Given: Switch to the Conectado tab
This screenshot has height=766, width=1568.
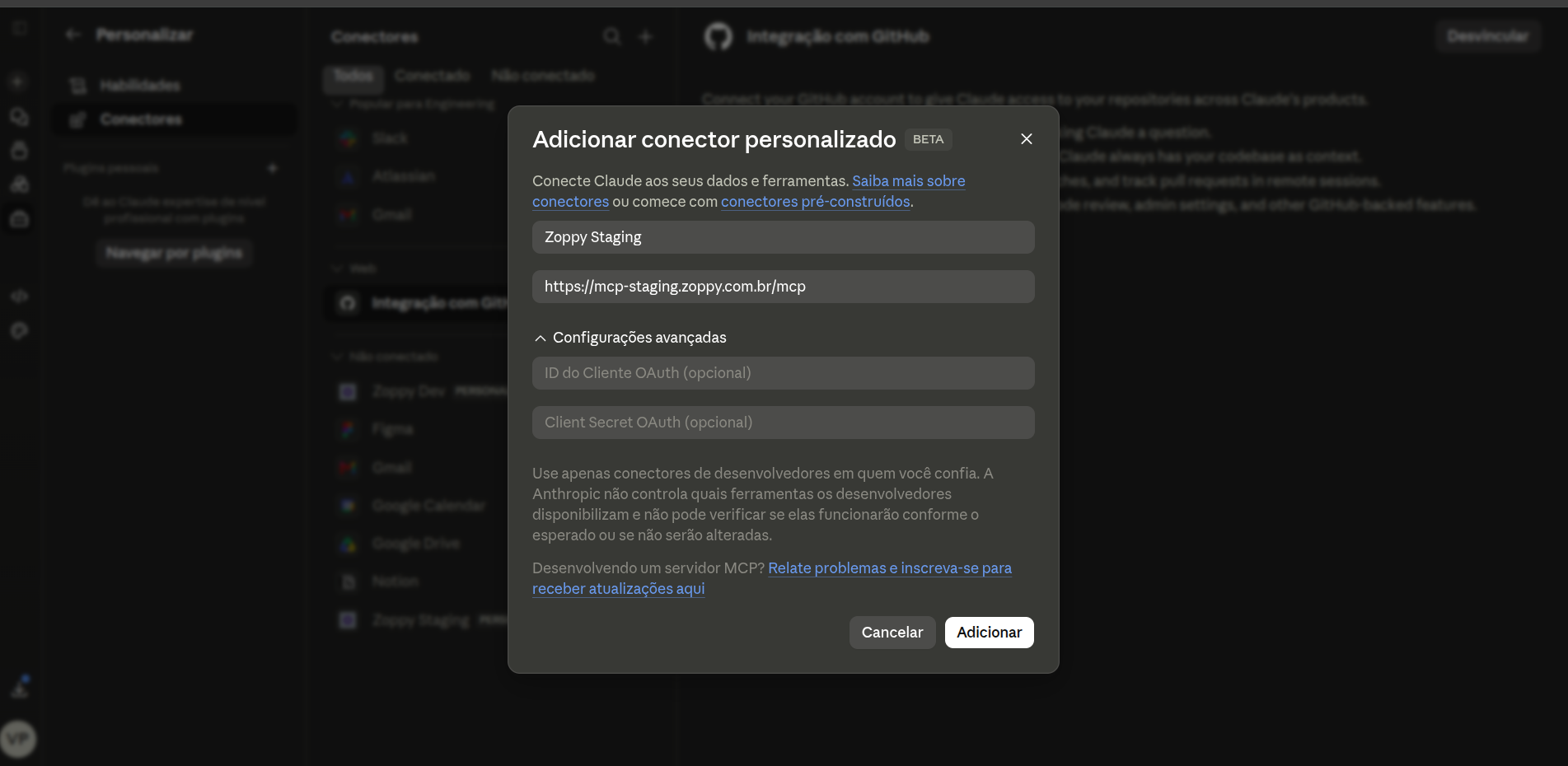Looking at the screenshot, I should (x=432, y=76).
